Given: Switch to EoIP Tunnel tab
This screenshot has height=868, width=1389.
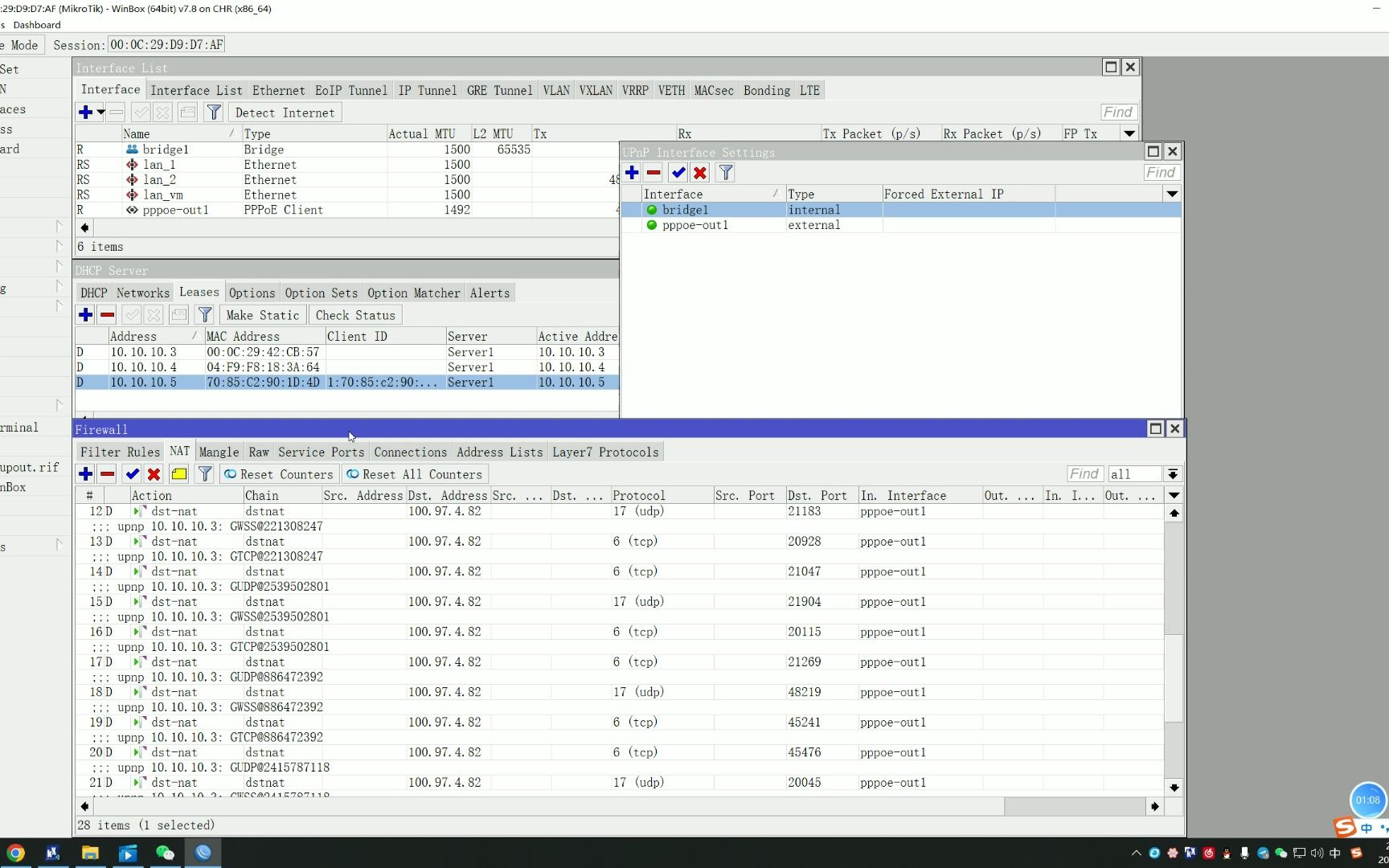Looking at the screenshot, I should pos(350,90).
